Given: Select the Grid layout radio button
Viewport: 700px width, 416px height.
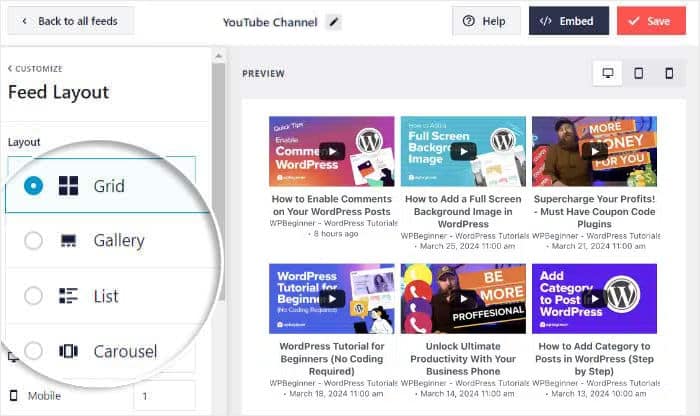Looking at the screenshot, I should point(33,186).
